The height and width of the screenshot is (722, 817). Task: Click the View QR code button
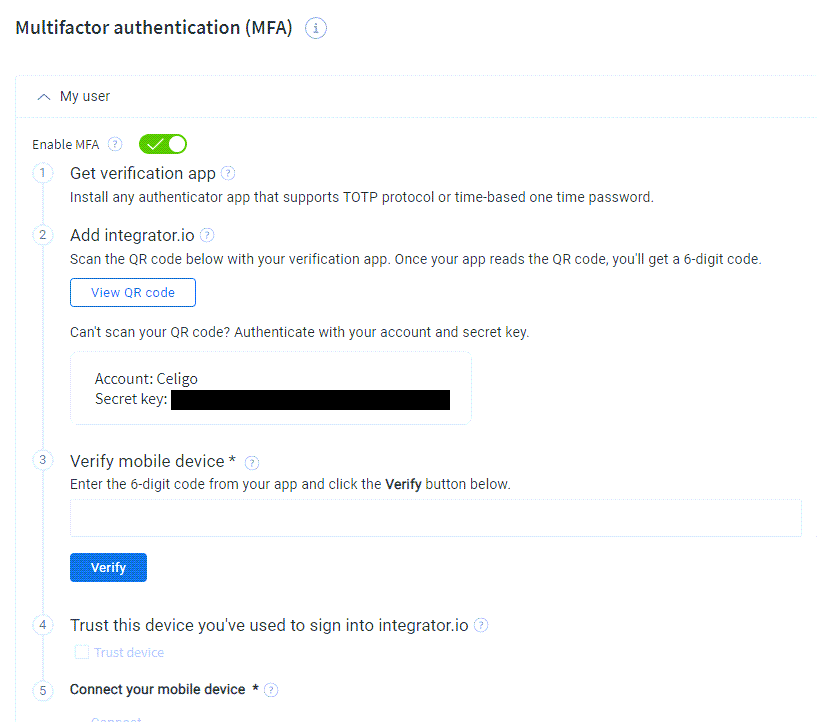pos(133,292)
